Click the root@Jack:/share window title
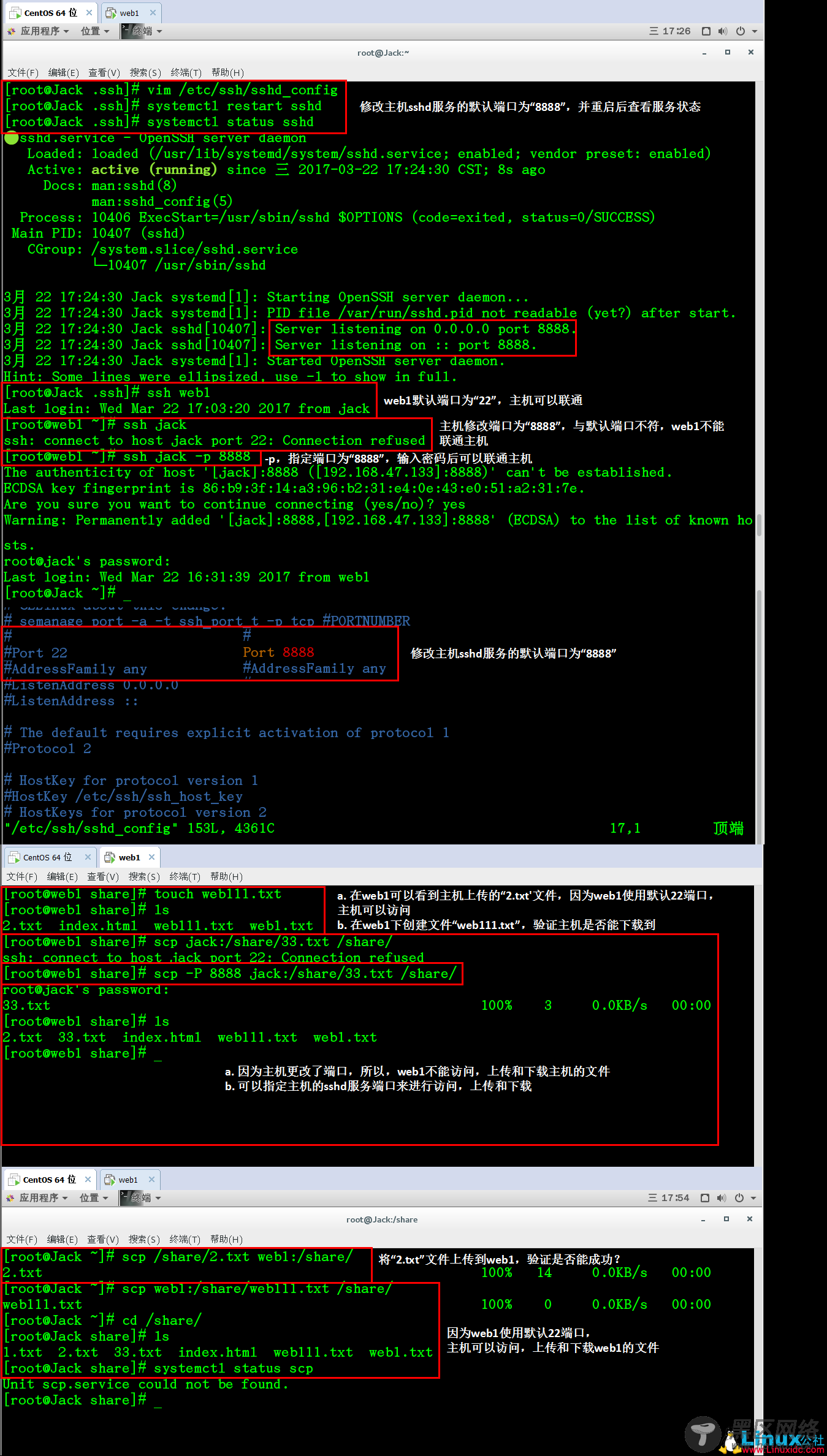The height and width of the screenshot is (1456, 827). coord(382,1219)
